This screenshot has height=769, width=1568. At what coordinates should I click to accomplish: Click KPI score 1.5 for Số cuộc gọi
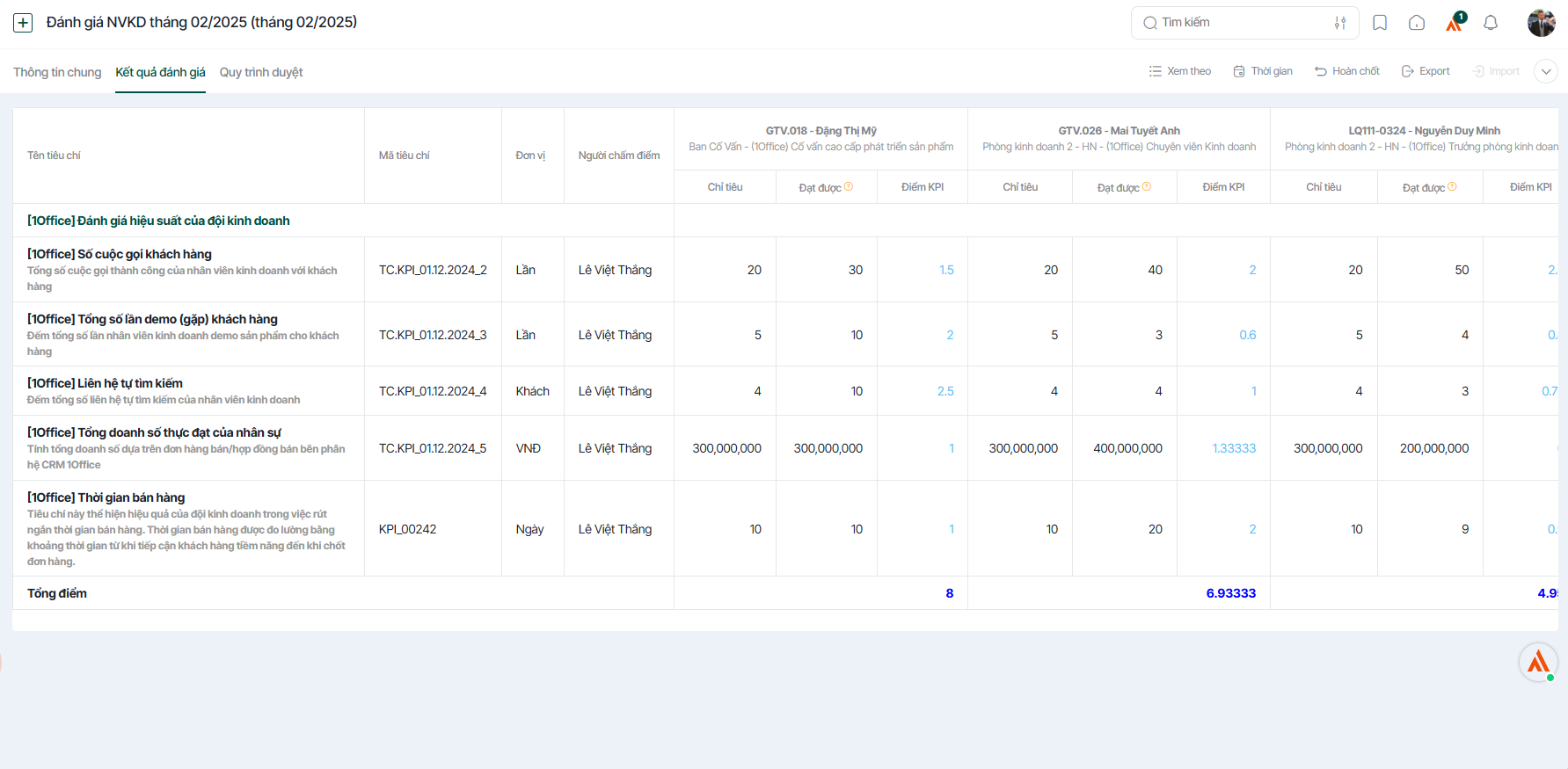click(946, 270)
